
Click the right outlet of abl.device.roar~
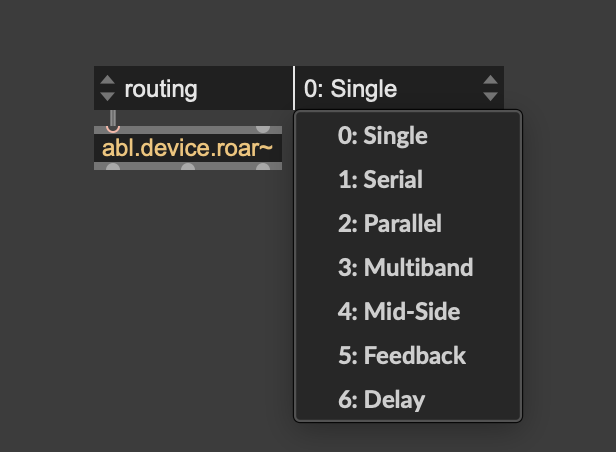(x=262, y=168)
